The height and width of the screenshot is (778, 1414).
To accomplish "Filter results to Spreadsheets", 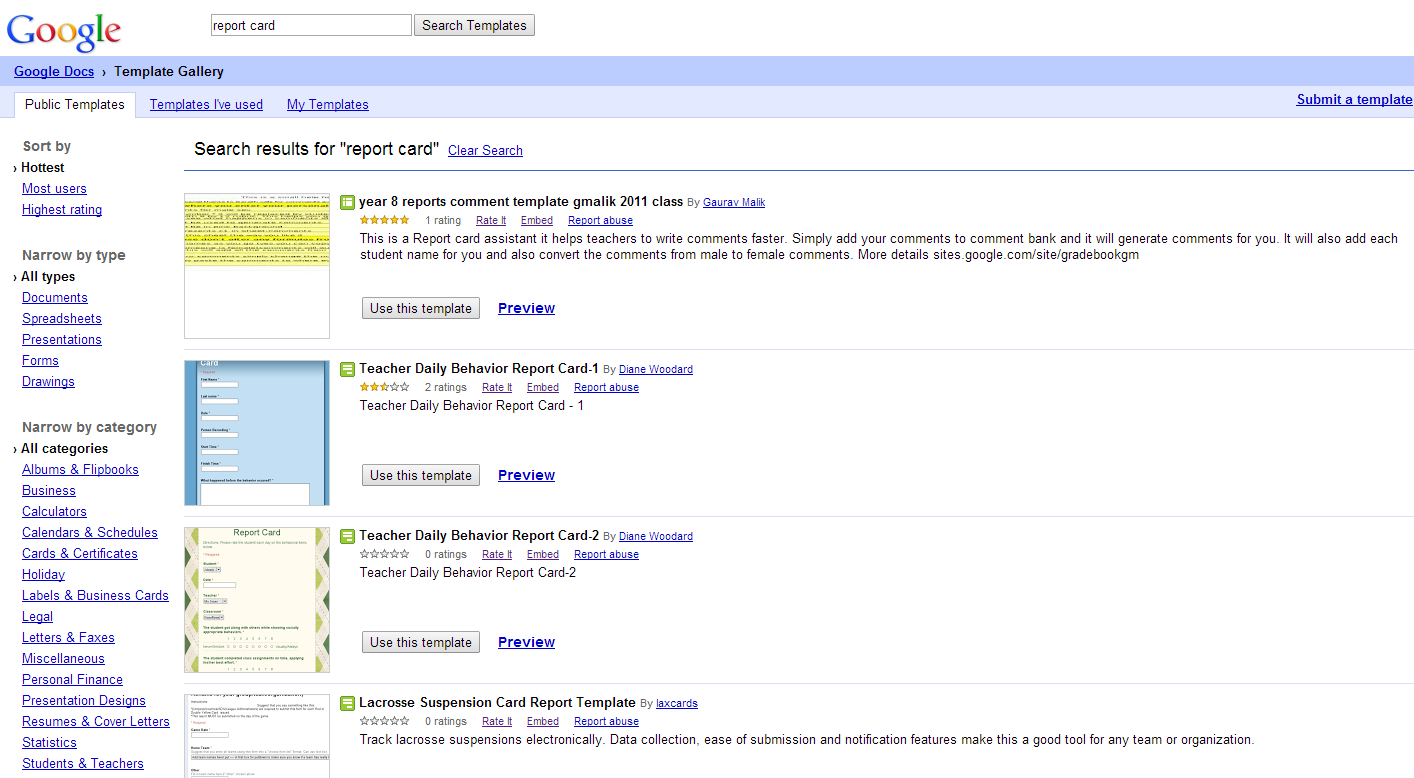I will click(62, 318).
